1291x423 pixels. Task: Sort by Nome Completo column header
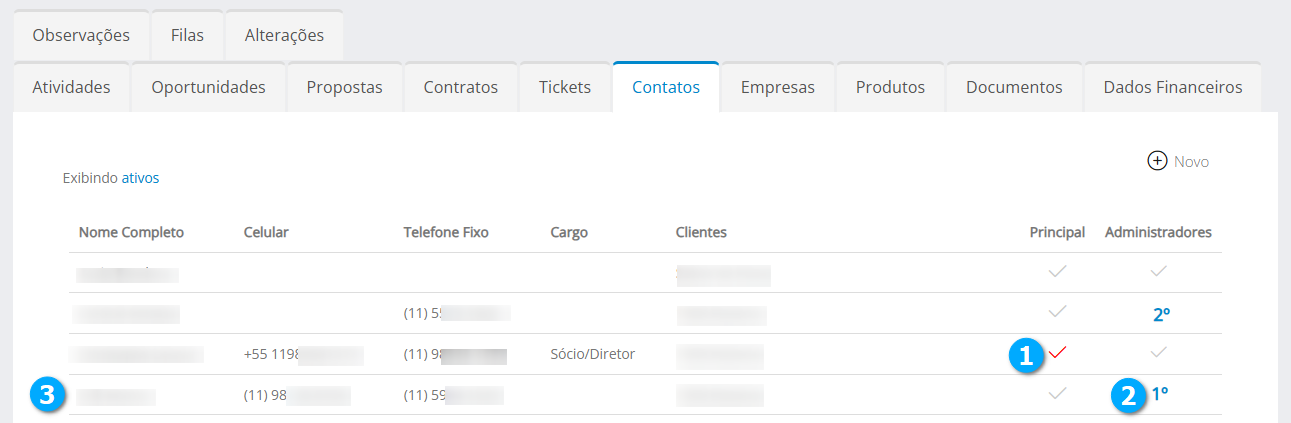point(131,232)
